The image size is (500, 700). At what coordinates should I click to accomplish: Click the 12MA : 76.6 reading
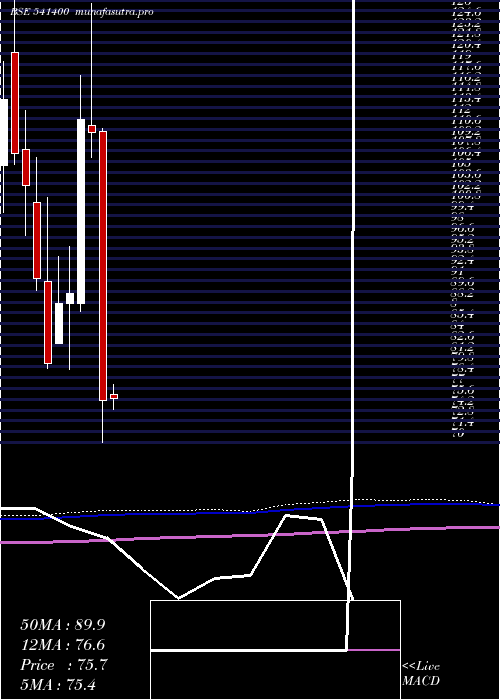pyautogui.click(x=63, y=645)
